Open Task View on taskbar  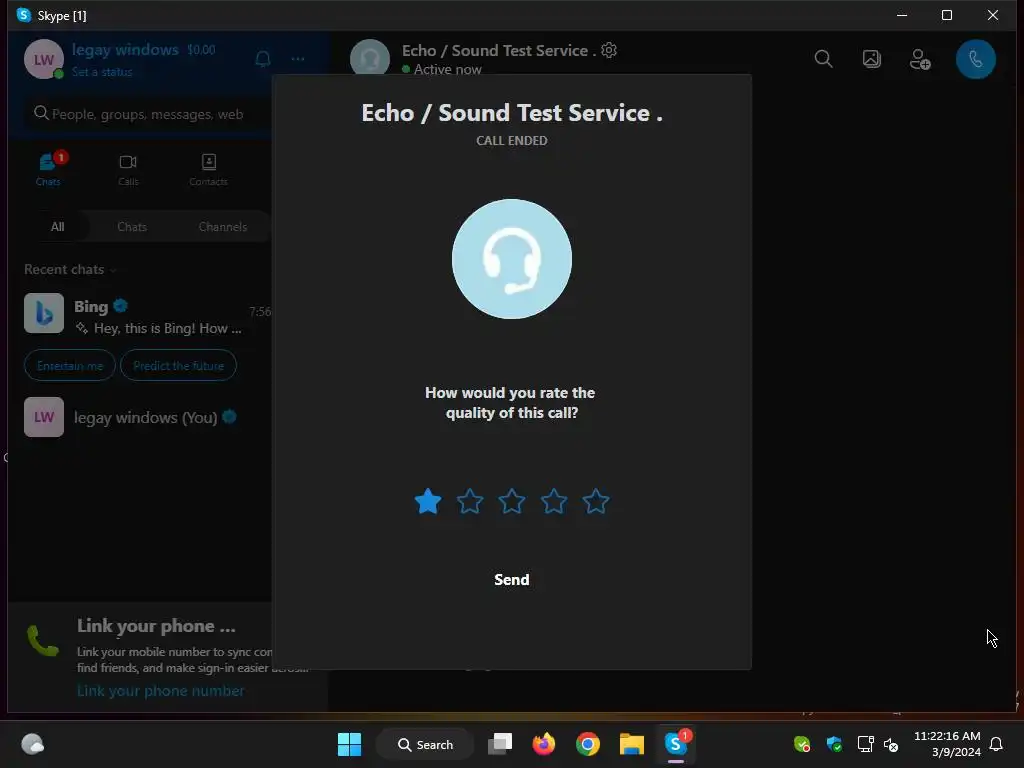point(500,744)
